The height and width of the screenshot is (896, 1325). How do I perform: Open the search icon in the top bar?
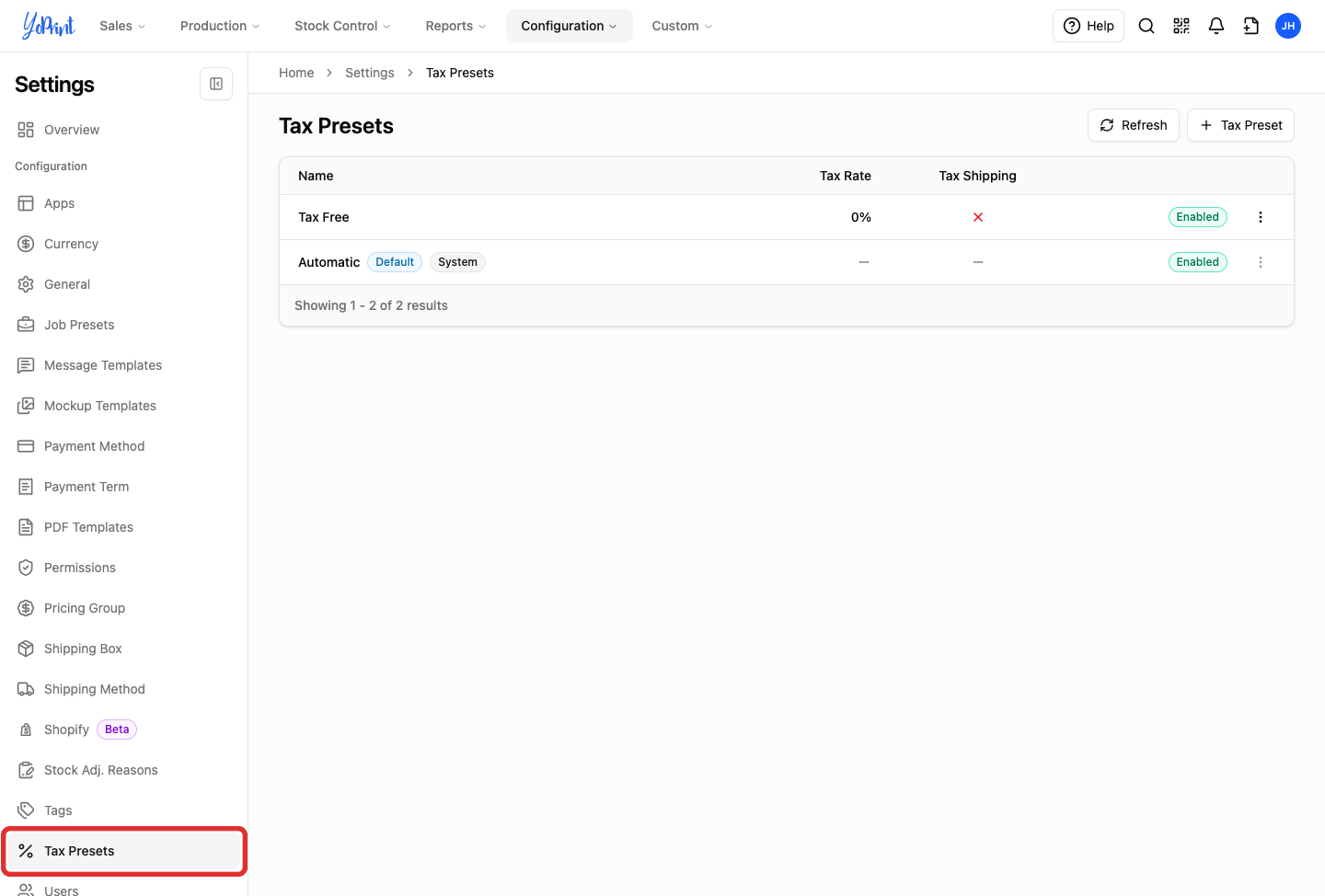pos(1146,26)
